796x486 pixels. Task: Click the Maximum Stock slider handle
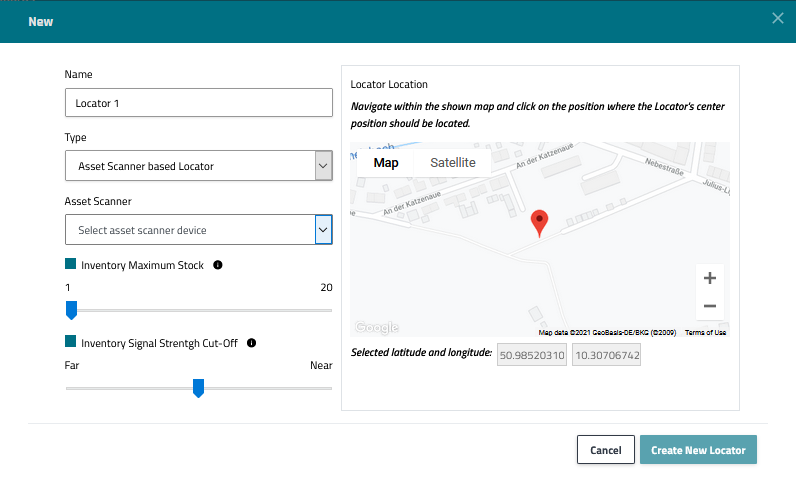(71, 311)
